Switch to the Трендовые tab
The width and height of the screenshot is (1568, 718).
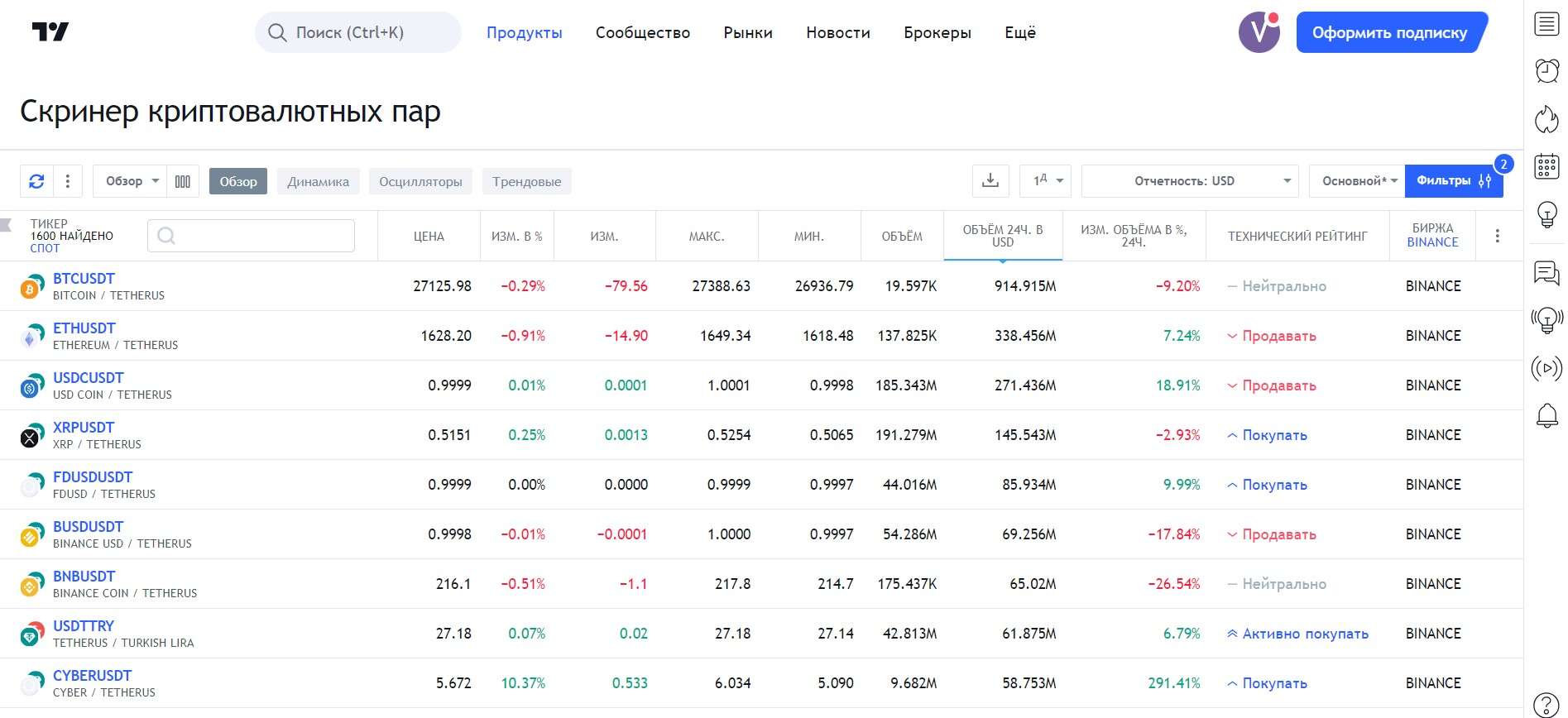(526, 181)
